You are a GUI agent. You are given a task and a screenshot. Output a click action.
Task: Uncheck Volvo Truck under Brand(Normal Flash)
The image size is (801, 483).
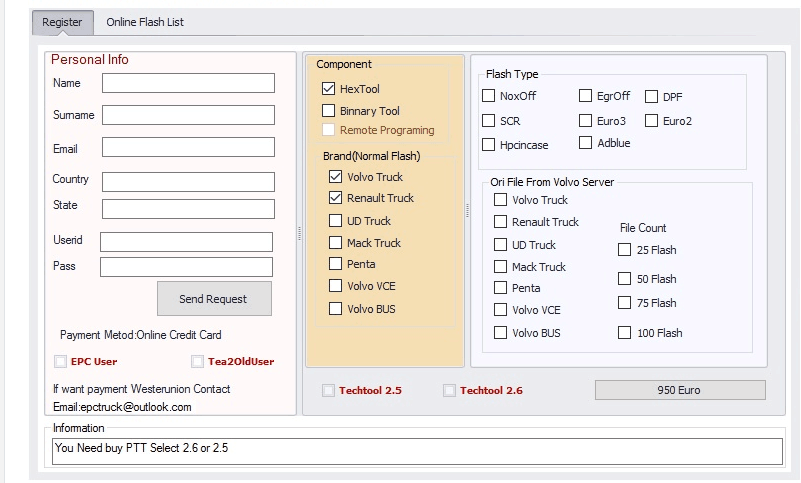click(336, 177)
